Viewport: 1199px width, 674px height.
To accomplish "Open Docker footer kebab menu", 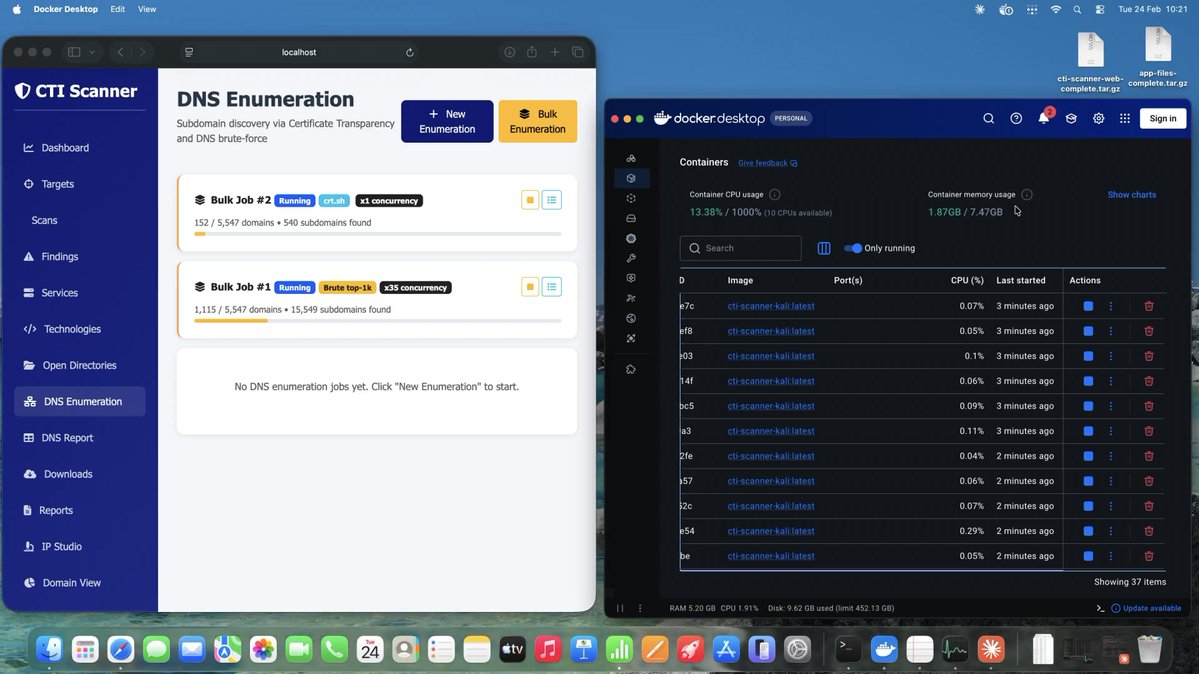I will point(640,608).
